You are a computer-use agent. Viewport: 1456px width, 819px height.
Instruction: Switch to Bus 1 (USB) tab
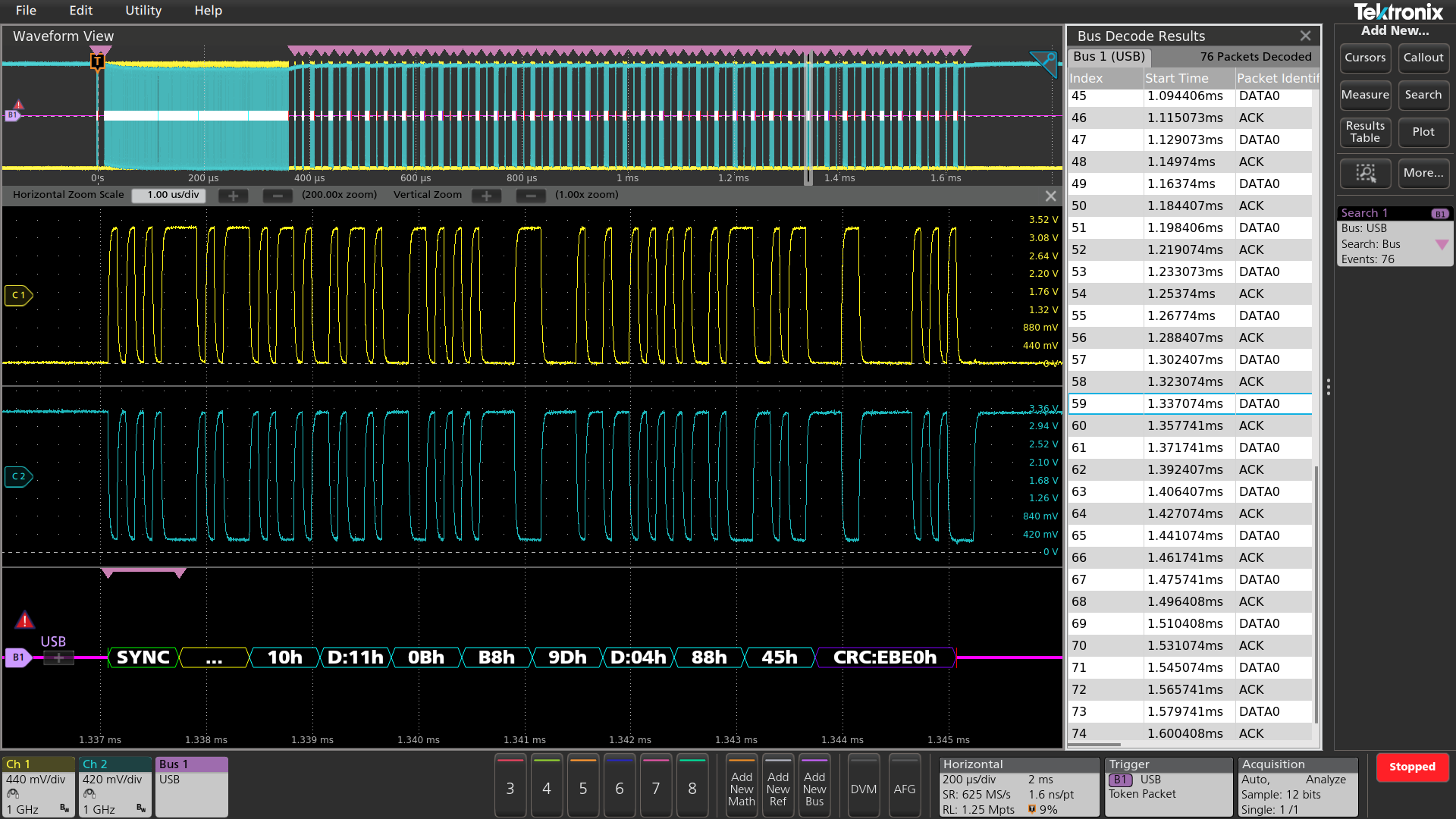tap(1109, 57)
